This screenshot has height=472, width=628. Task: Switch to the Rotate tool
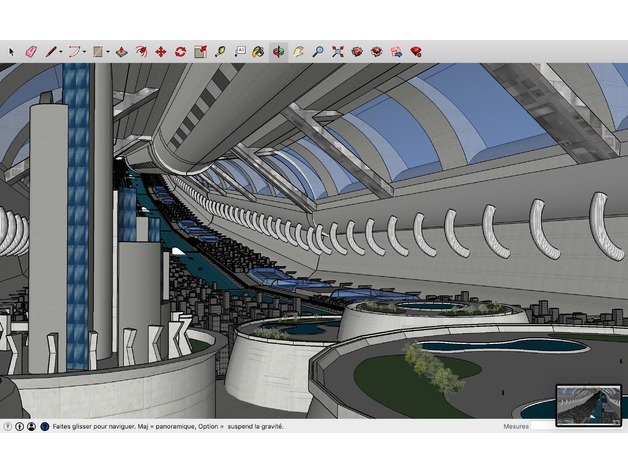coord(180,51)
